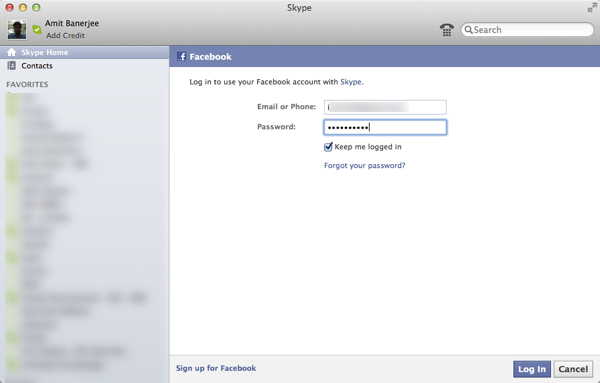This screenshot has height=383, width=600.
Task: Open the Forgot your password? link
Action: tap(365, 165)
